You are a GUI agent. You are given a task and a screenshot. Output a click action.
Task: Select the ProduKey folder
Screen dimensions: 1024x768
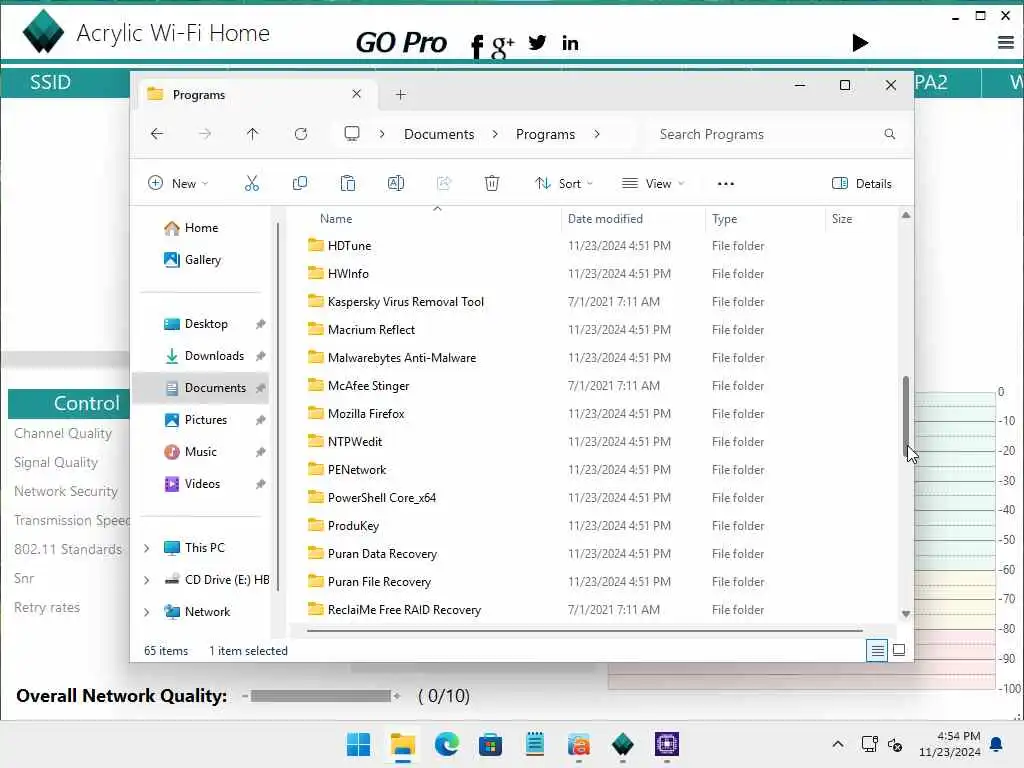(x=353, y=526)
